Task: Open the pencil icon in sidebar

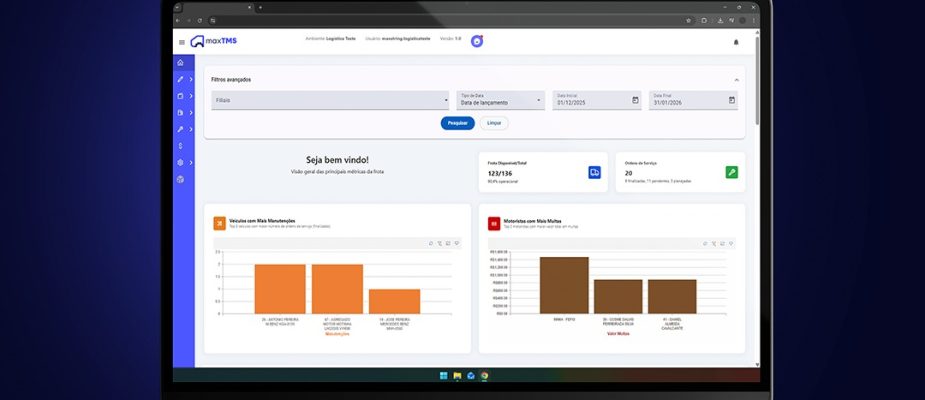Action: (181, 79)
